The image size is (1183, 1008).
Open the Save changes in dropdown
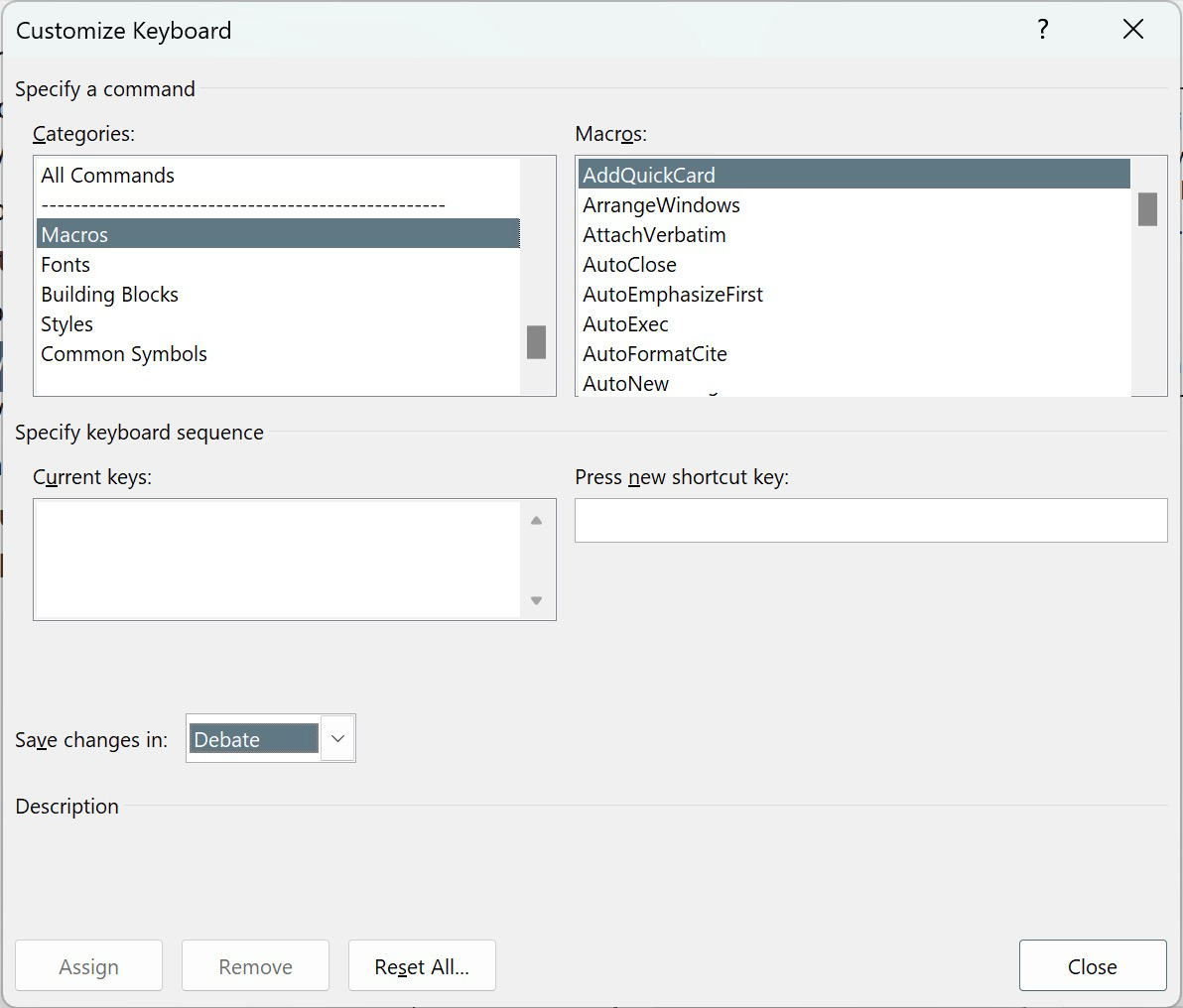337,739
